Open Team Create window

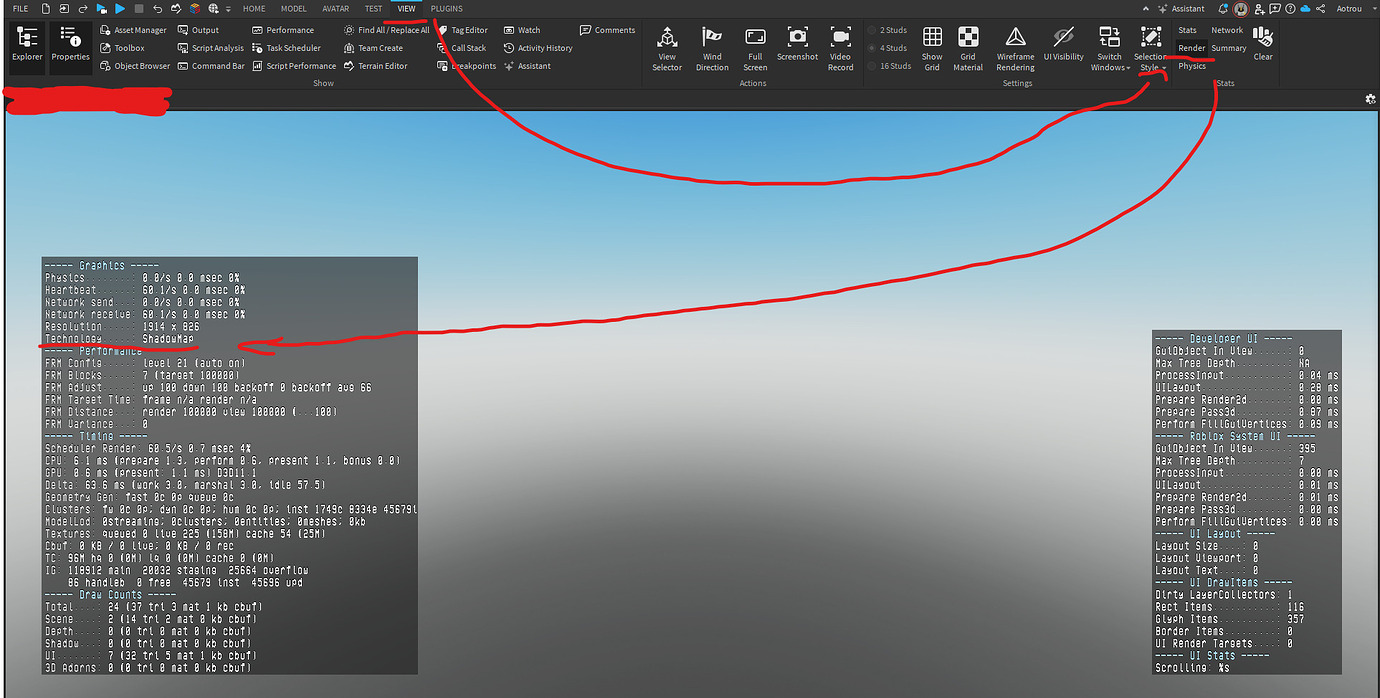pyautogui.click(x=373, y=48)
